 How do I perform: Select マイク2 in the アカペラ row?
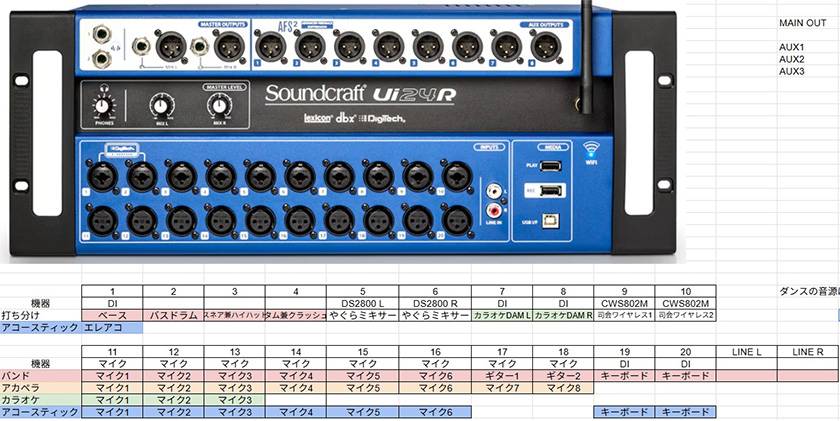[x=173, y=388]
